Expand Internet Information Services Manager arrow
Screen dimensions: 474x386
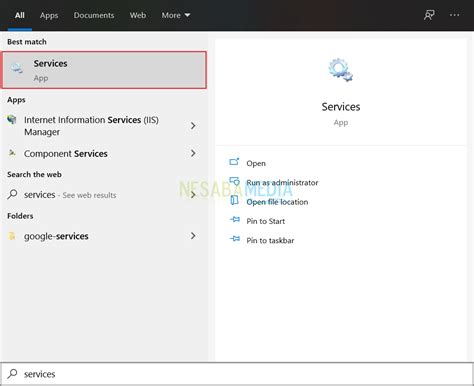(x=193, y=126)
